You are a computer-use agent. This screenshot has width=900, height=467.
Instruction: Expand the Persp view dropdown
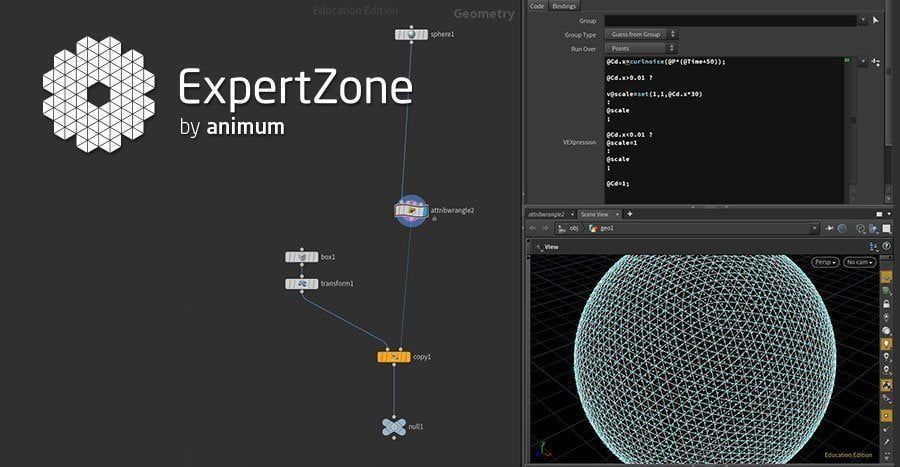coord(825,262)
